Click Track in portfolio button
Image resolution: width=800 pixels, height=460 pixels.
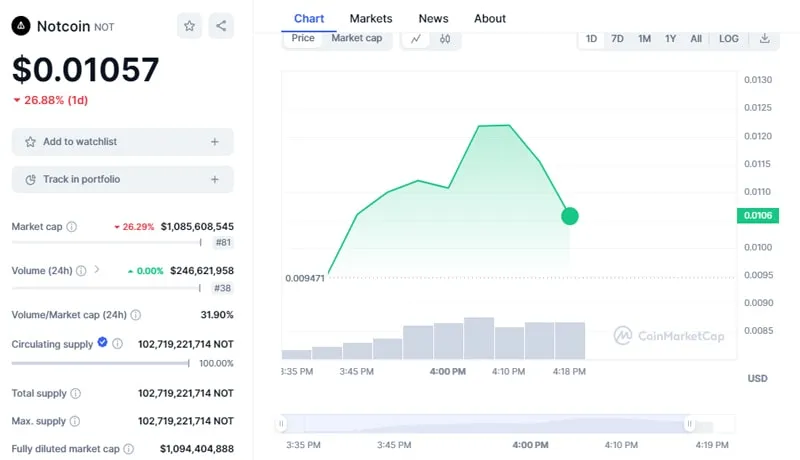122,179
